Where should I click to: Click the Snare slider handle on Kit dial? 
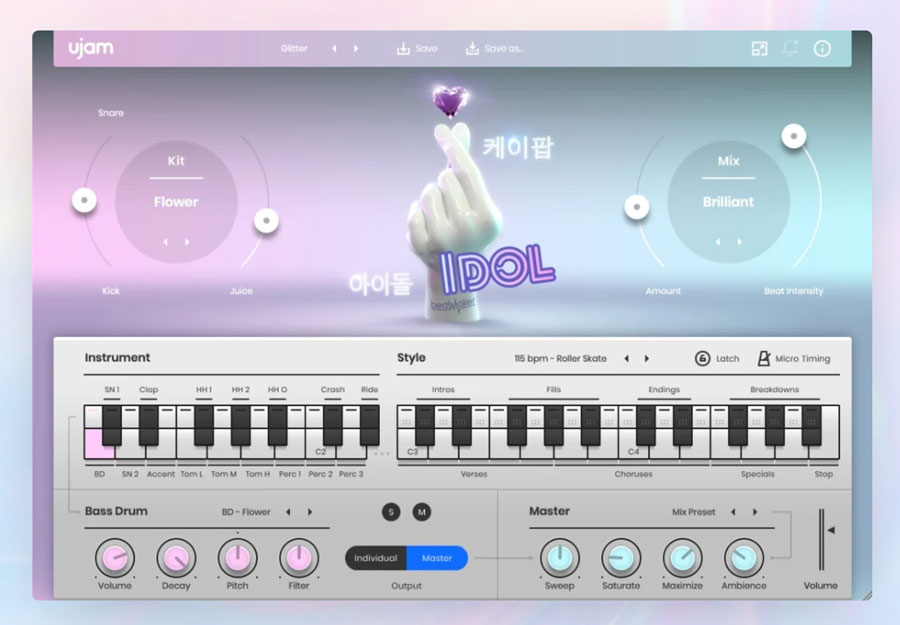coord(84,200)
